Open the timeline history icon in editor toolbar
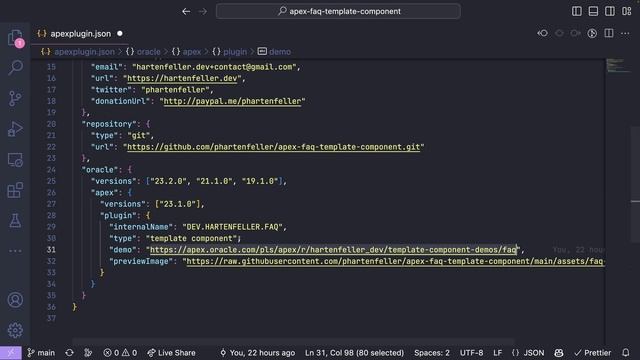This screenshot has height=360, width=640. pos(592,33)
